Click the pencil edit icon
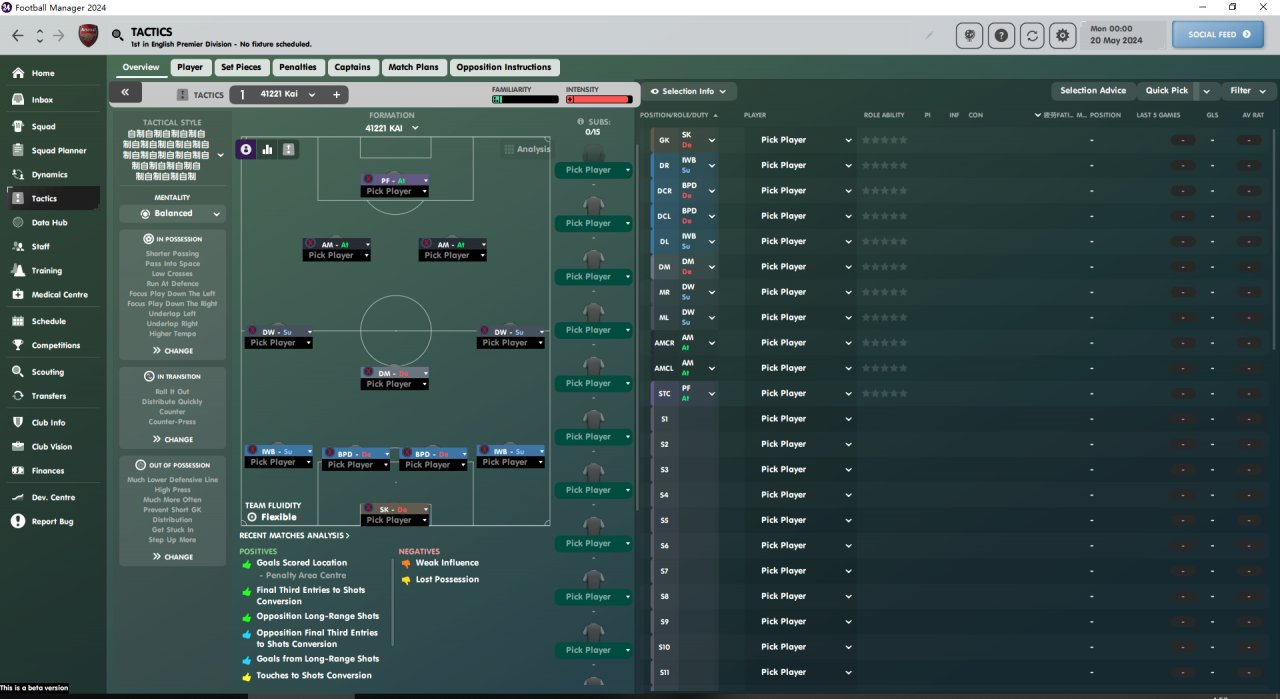The height and width of the screenshot is (699, 1280). (x=930, y=35)
